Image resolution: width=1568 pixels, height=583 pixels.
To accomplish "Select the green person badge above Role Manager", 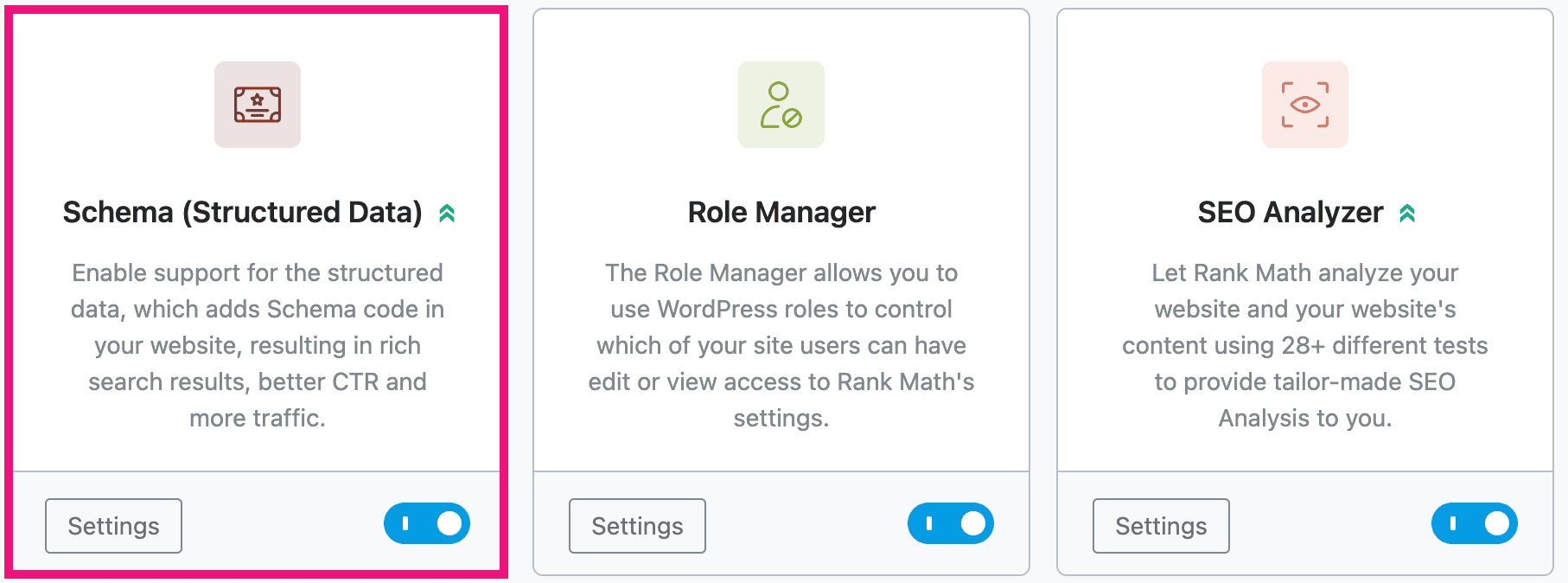I will click(781, 104).
